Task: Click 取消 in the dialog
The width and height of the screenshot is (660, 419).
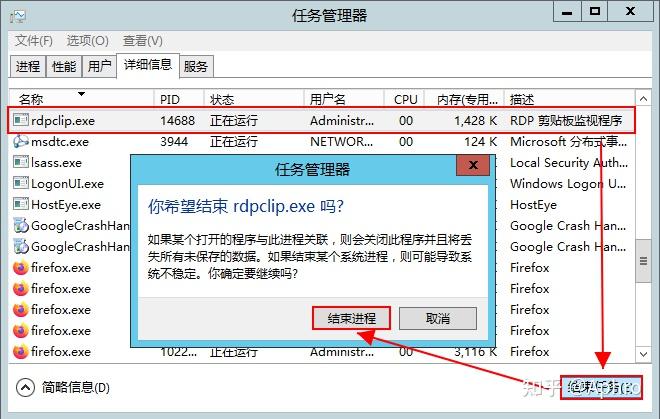Action: point(438,318)
